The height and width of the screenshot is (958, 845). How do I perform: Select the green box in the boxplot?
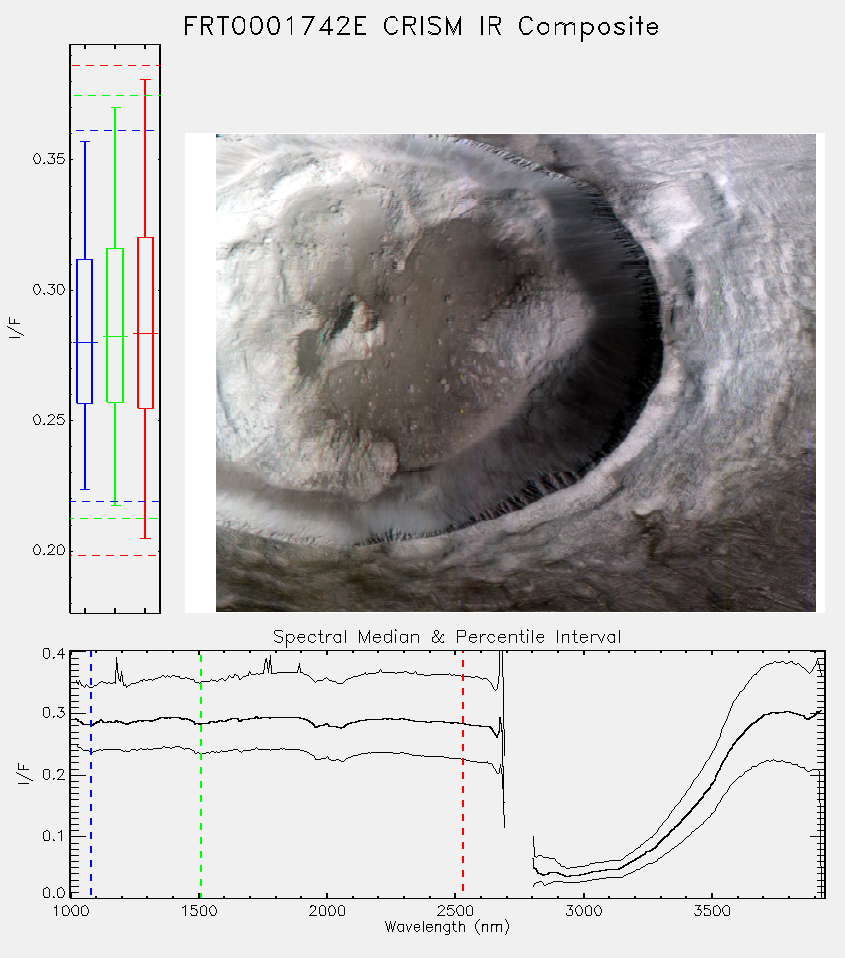(115, 325)
